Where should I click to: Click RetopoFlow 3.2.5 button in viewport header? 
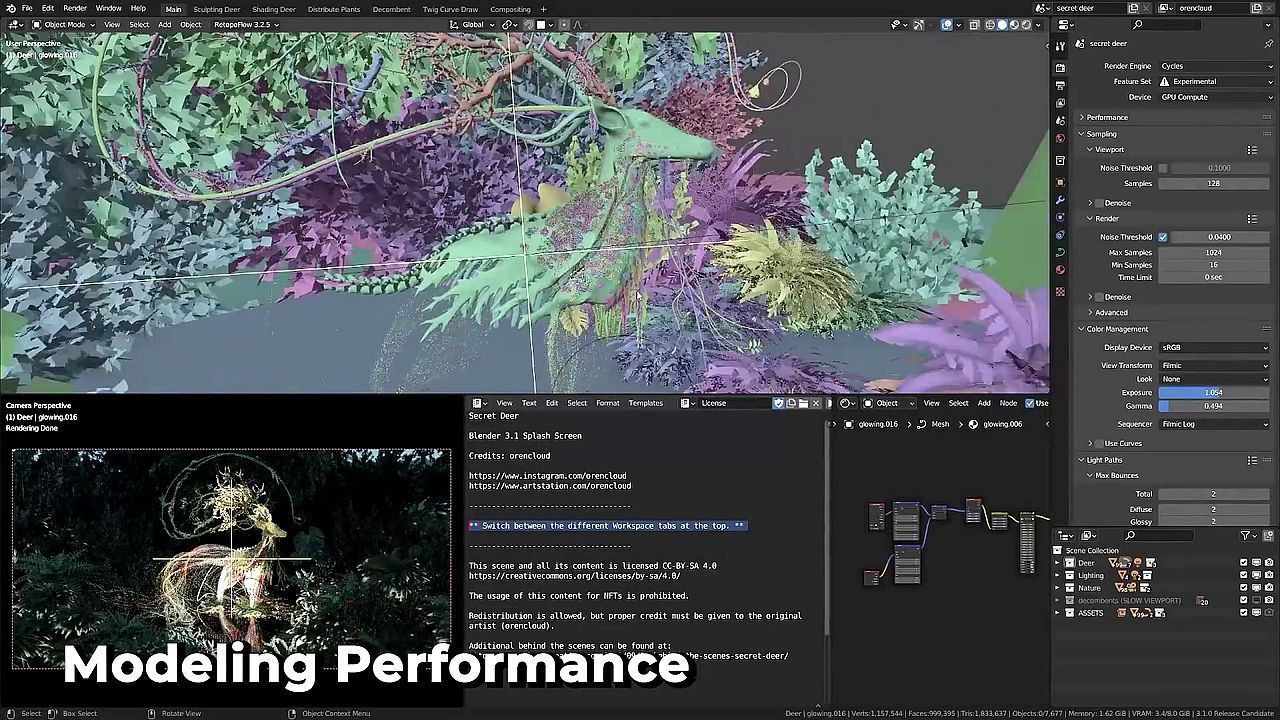(245, 25)
